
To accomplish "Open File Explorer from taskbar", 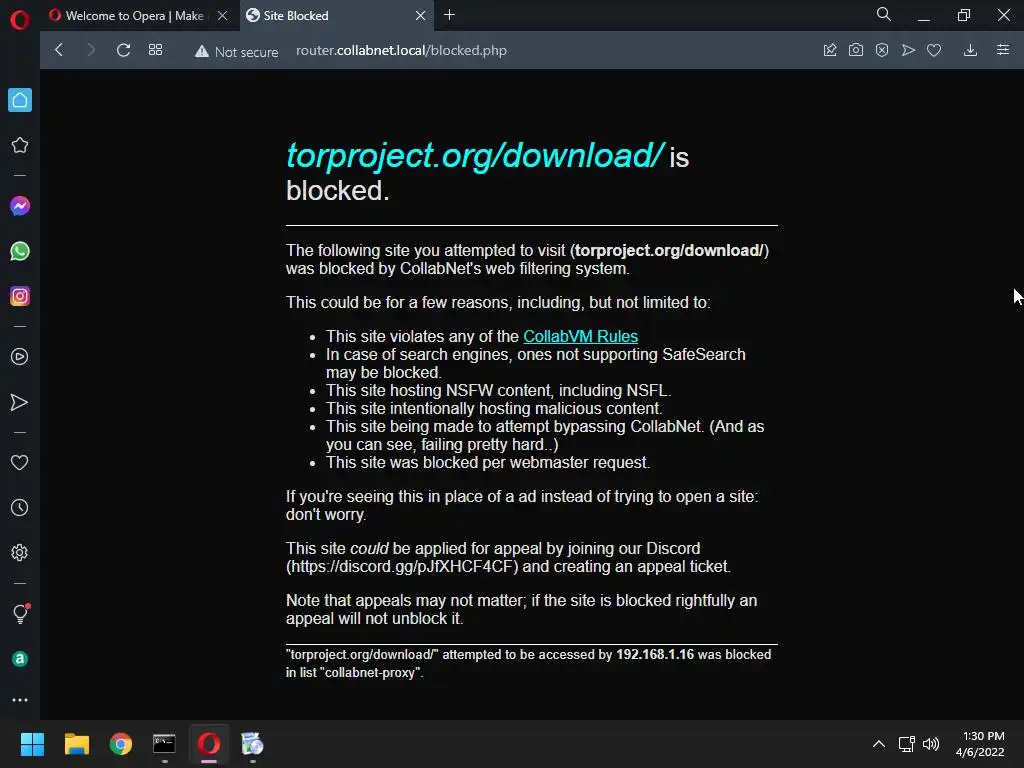I will coord(76,744).
